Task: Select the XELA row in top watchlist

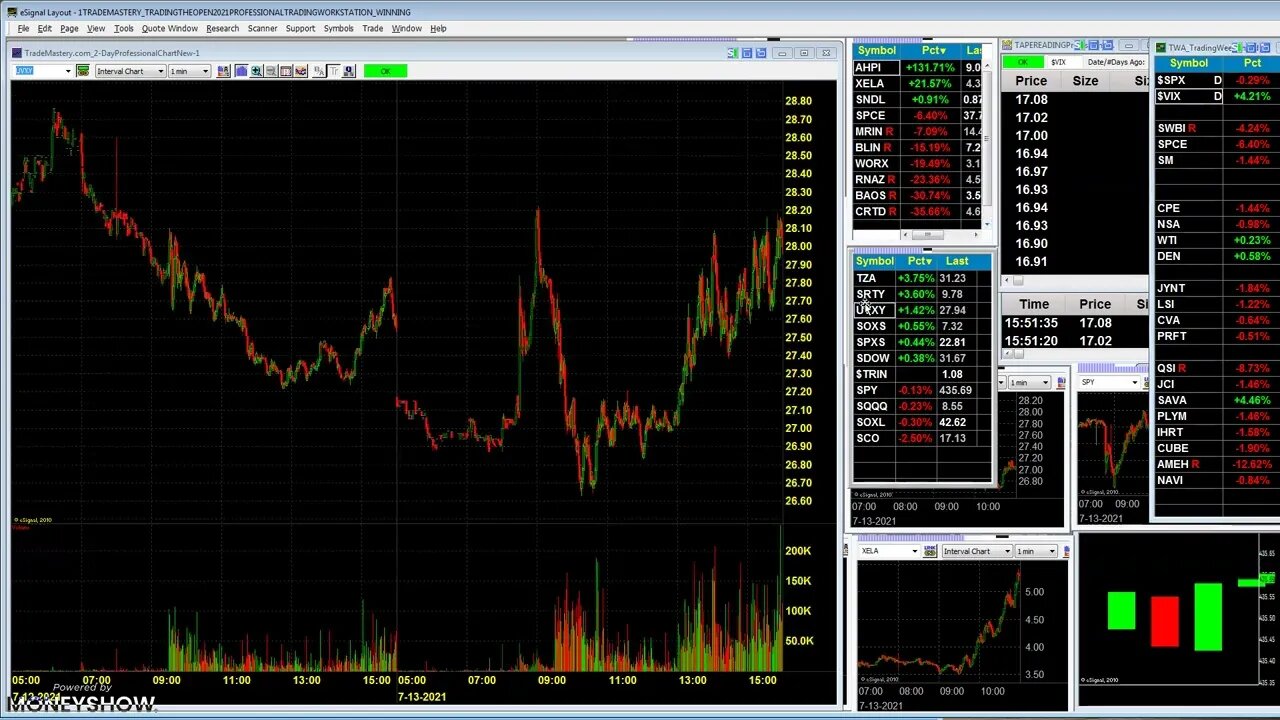Action: [x=918, y=83]
